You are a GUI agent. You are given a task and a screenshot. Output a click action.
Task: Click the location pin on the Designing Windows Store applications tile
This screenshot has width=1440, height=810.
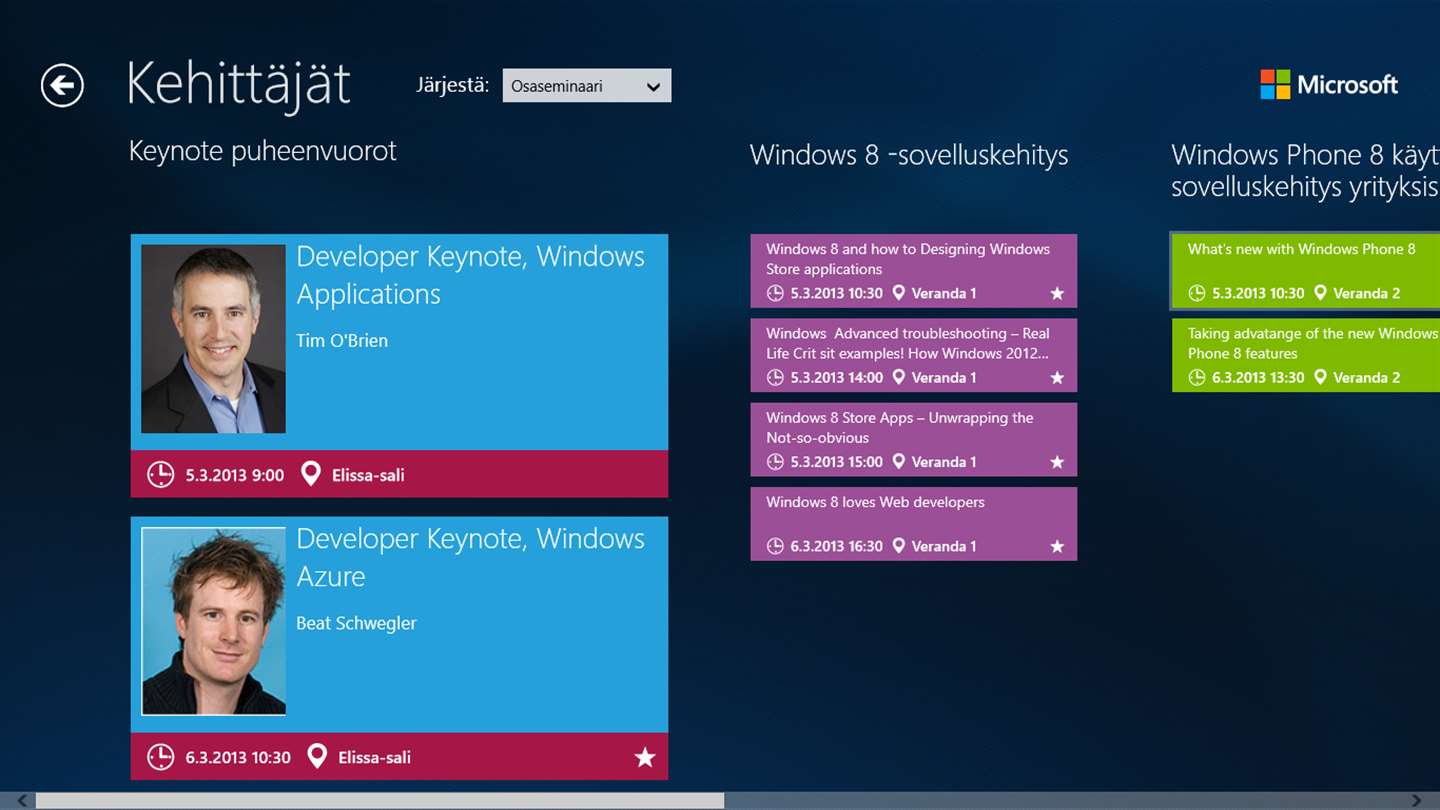(x=898, y=293)
